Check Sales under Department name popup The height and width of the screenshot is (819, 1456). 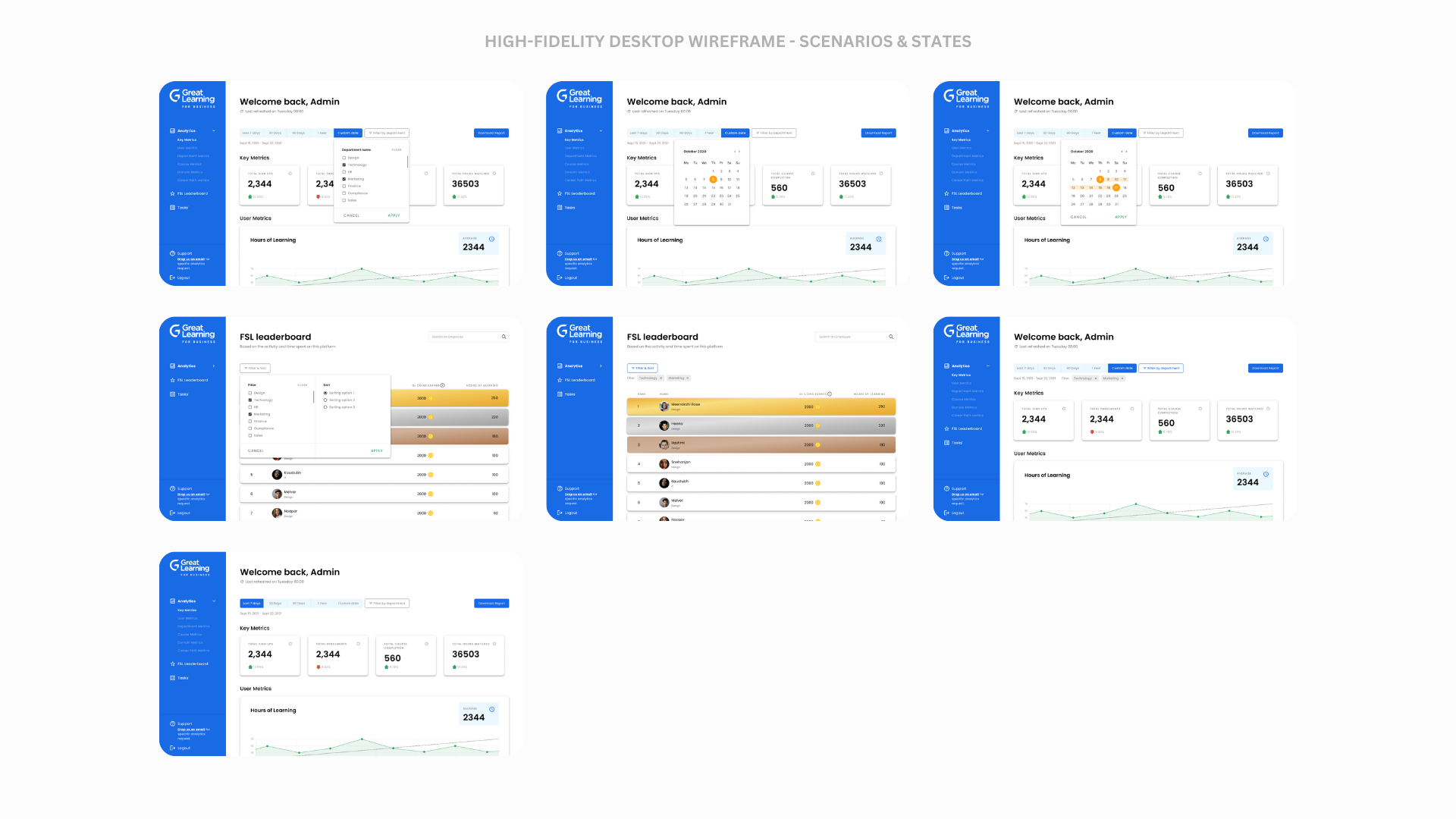pyautogui.click(x=344, y=200)
